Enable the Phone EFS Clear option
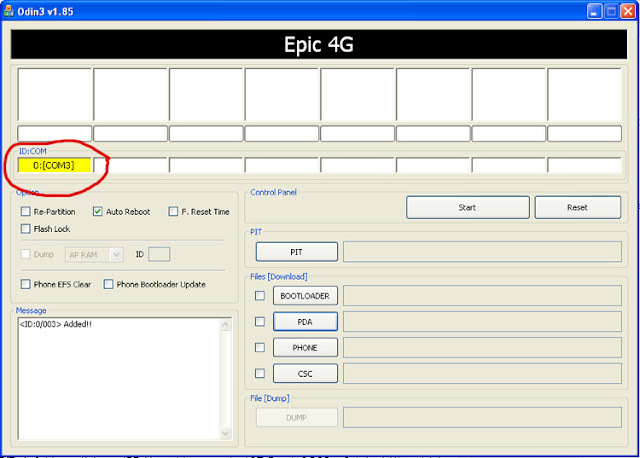Screen dimensions: 640x458 pyautogui.click(x=25, y=284)
